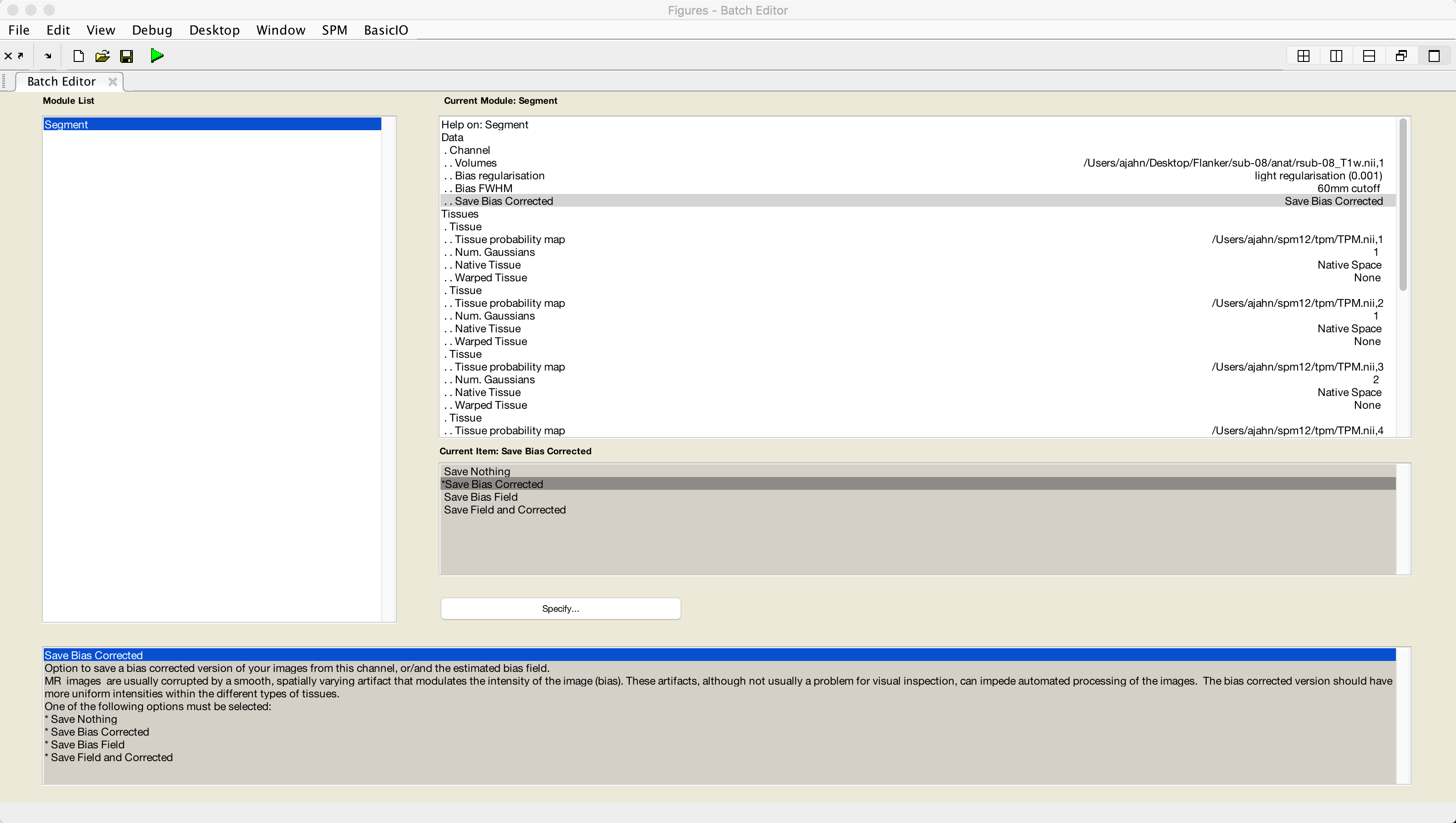Select the Help on: Segment row
Image resolution: width=1456 pixels, height=823 pixels.
pos(917,124)
